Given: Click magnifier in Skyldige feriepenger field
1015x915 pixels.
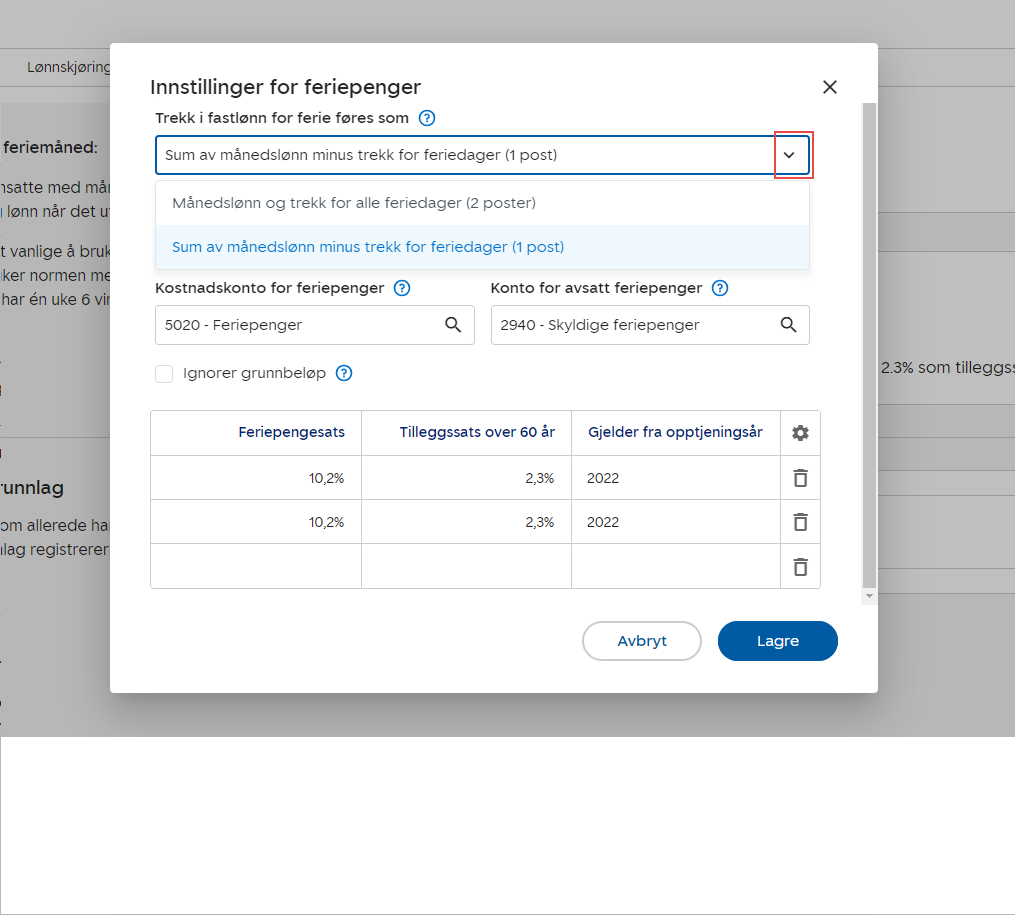Looking at the screenshot, I should (789, 325).
